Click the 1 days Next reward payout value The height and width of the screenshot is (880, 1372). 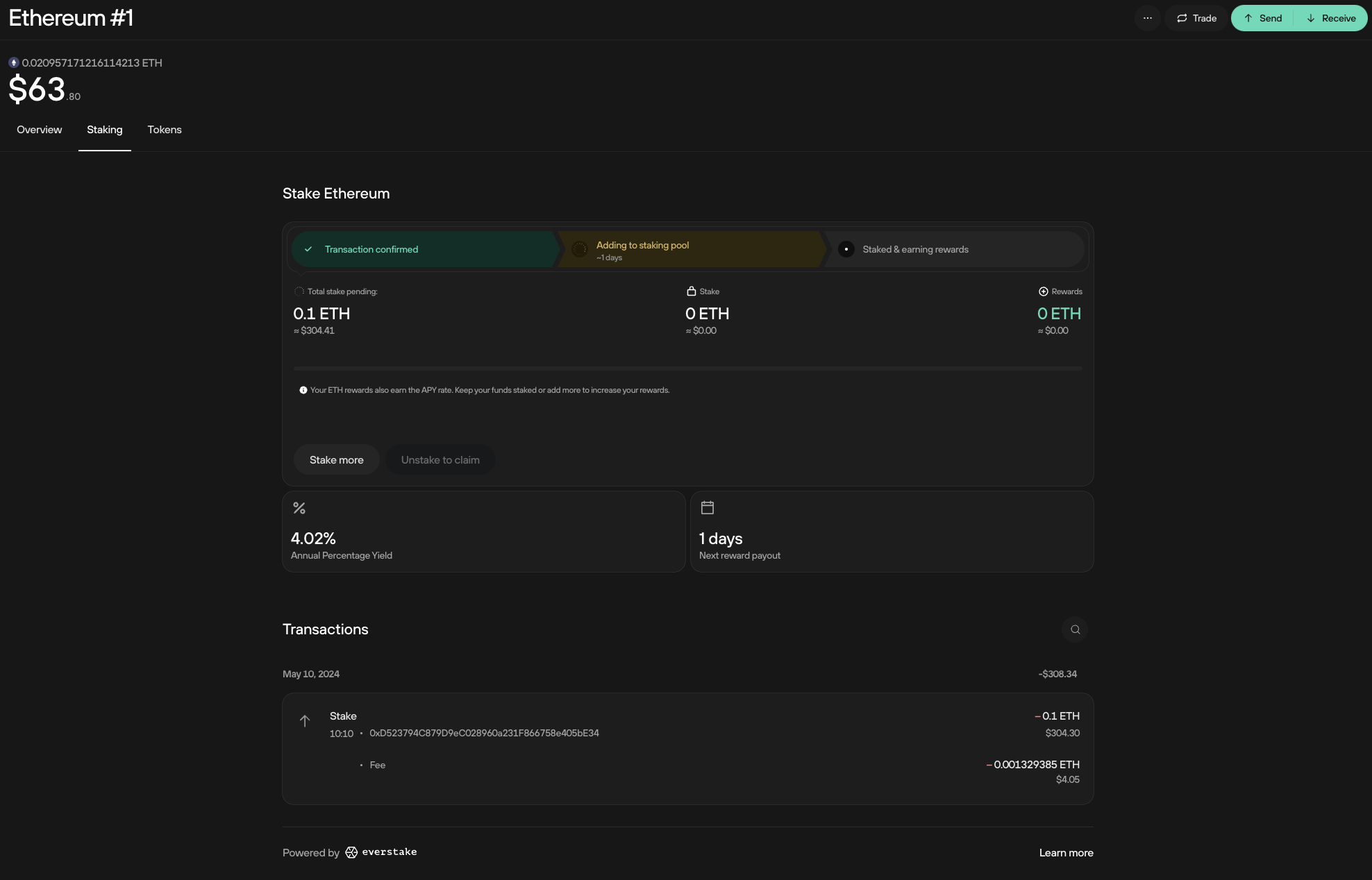point(721,539)
